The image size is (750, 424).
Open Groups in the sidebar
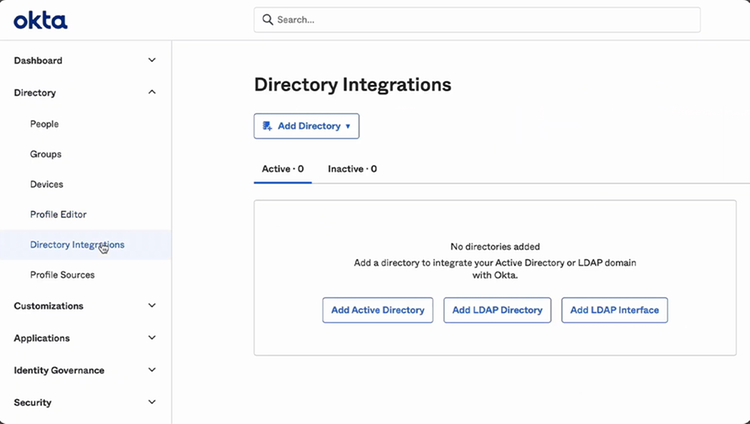(x=46, y=154)
